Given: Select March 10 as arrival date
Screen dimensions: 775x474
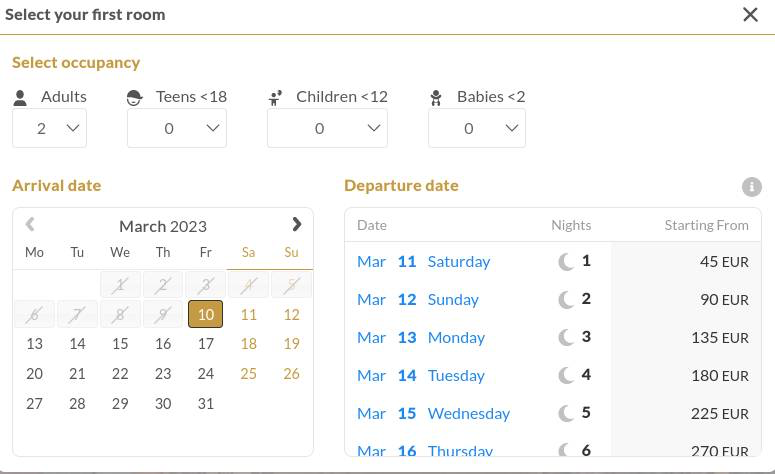Looking at the screenshot, I should click(205, 314).
